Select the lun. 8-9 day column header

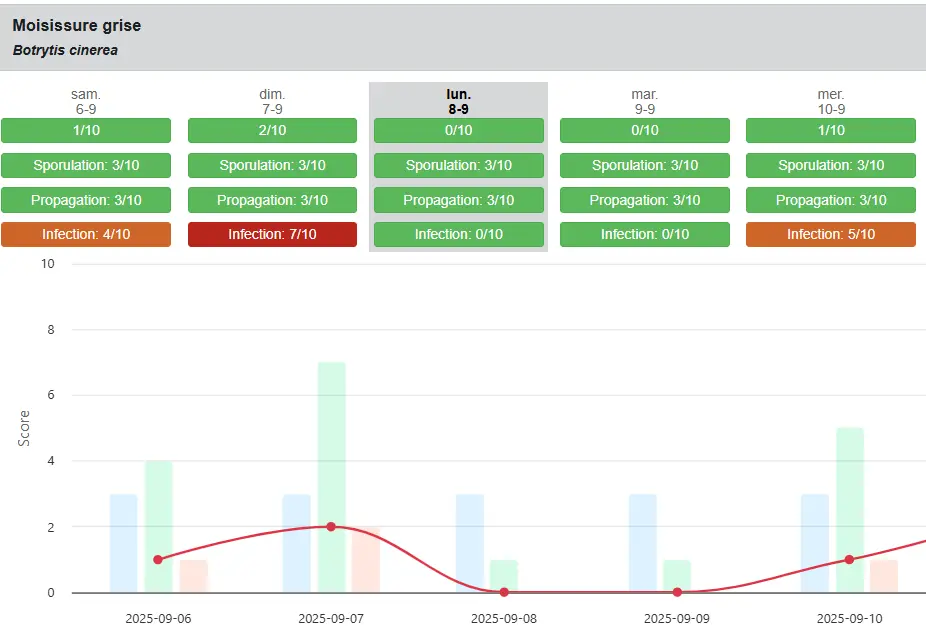pyautogui.click(x=458, y=101)
